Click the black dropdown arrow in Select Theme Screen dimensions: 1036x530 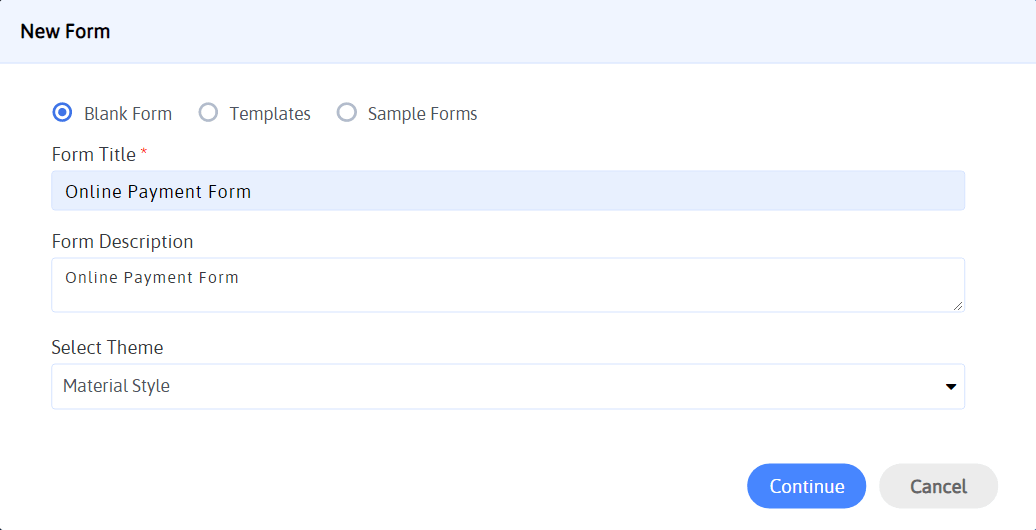point(951,387)
